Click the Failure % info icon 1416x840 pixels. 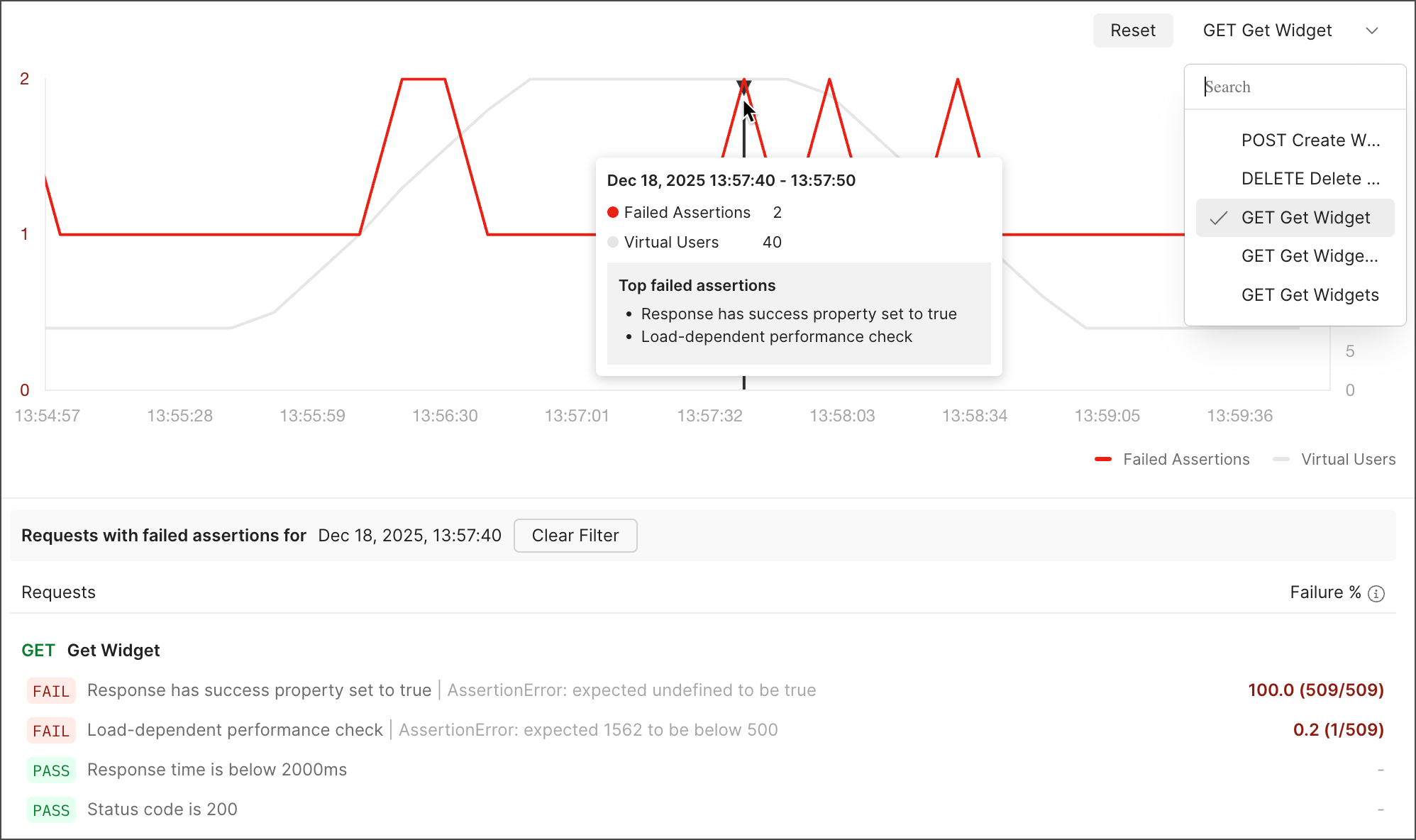[1377, 593]
